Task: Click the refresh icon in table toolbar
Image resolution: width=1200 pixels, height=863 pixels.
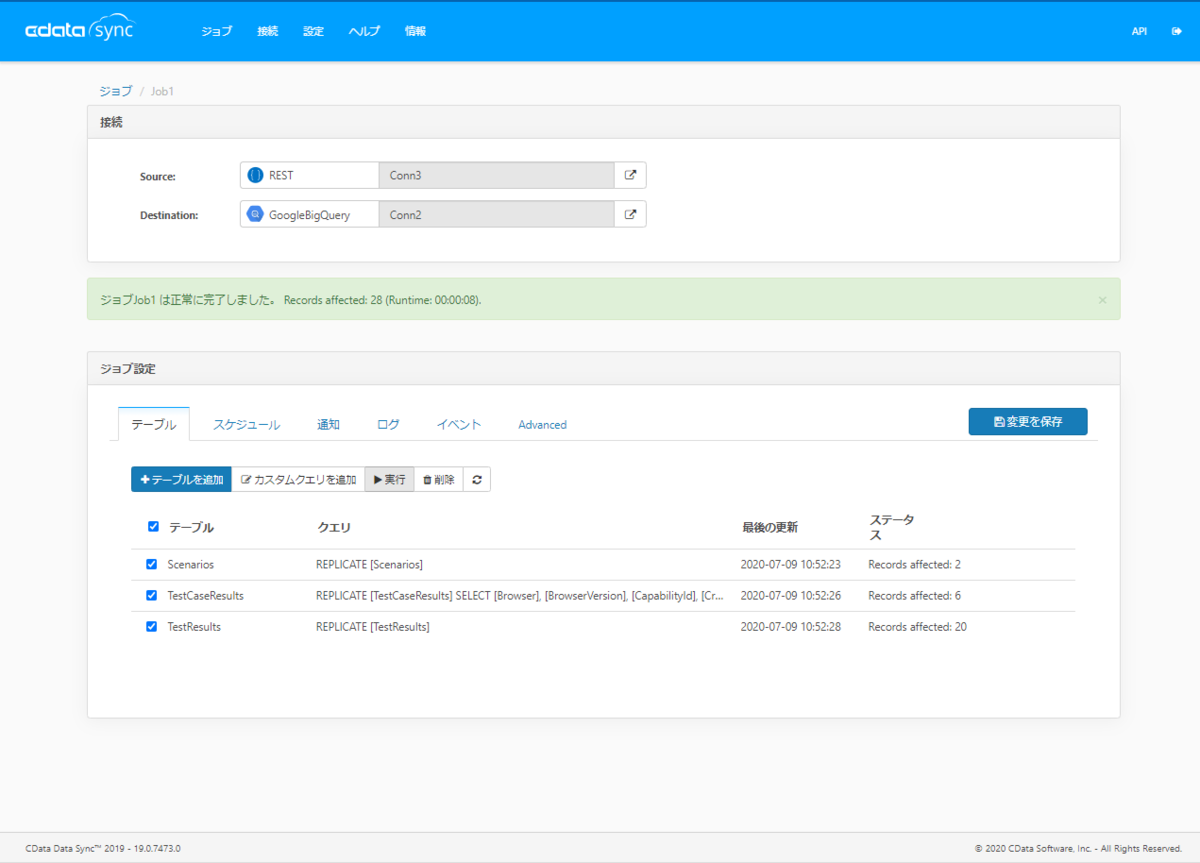Action: point(477,480)
